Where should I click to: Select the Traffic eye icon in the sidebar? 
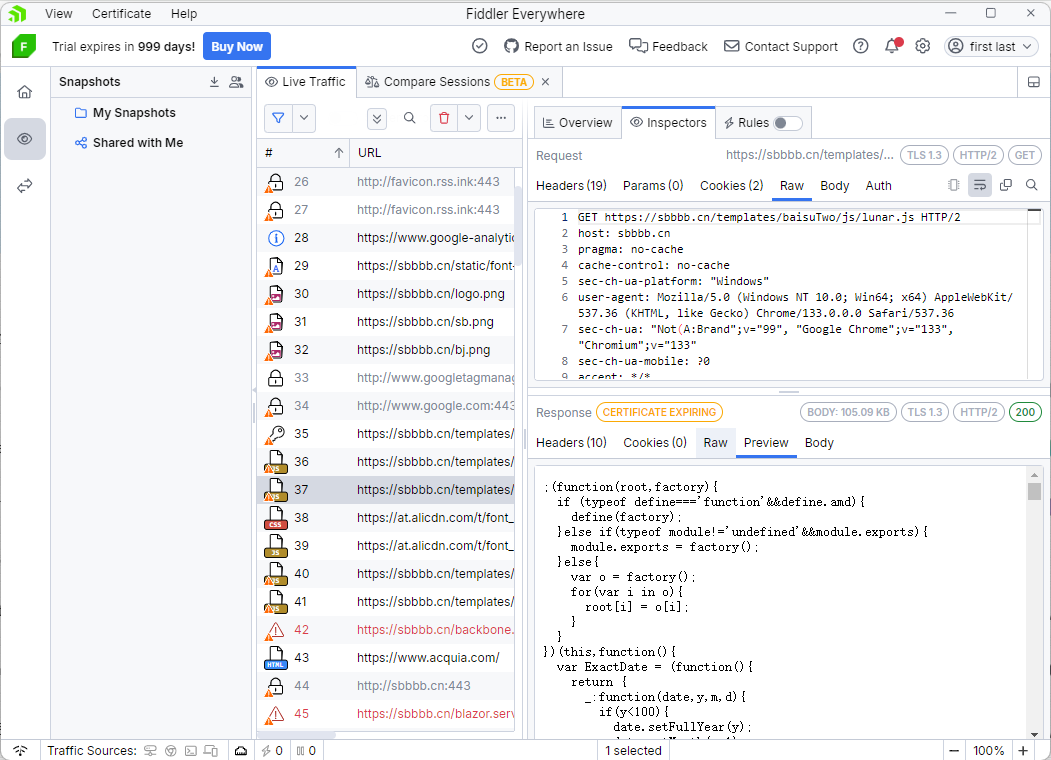tap(25, 139)
